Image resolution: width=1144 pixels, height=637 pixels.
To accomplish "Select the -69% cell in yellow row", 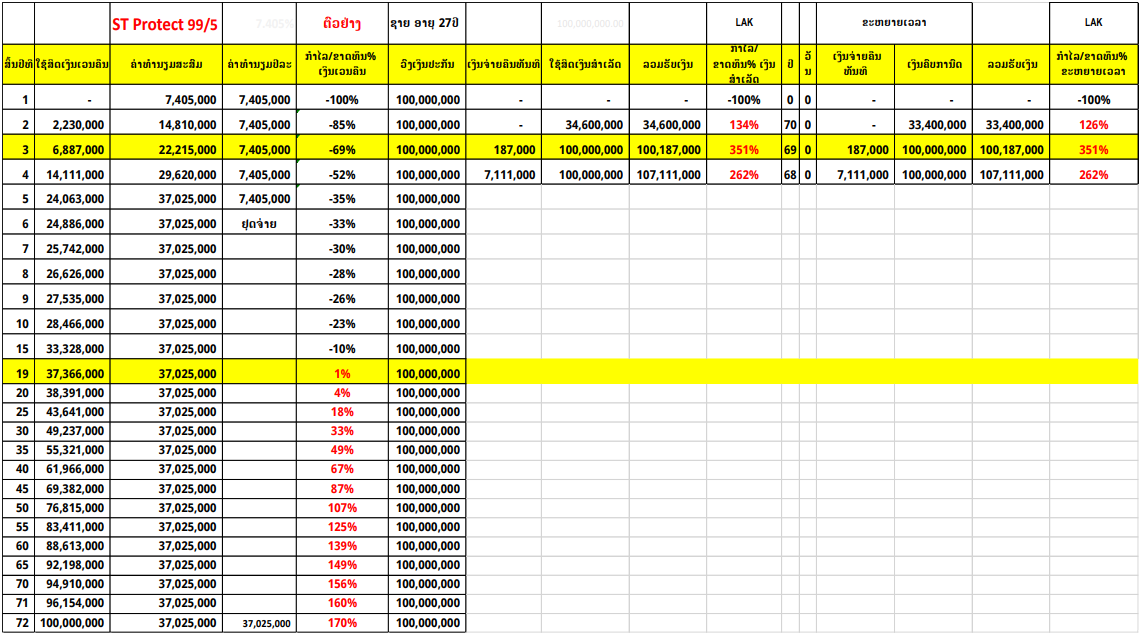I will pyautogui.click(x=342, y=150).
